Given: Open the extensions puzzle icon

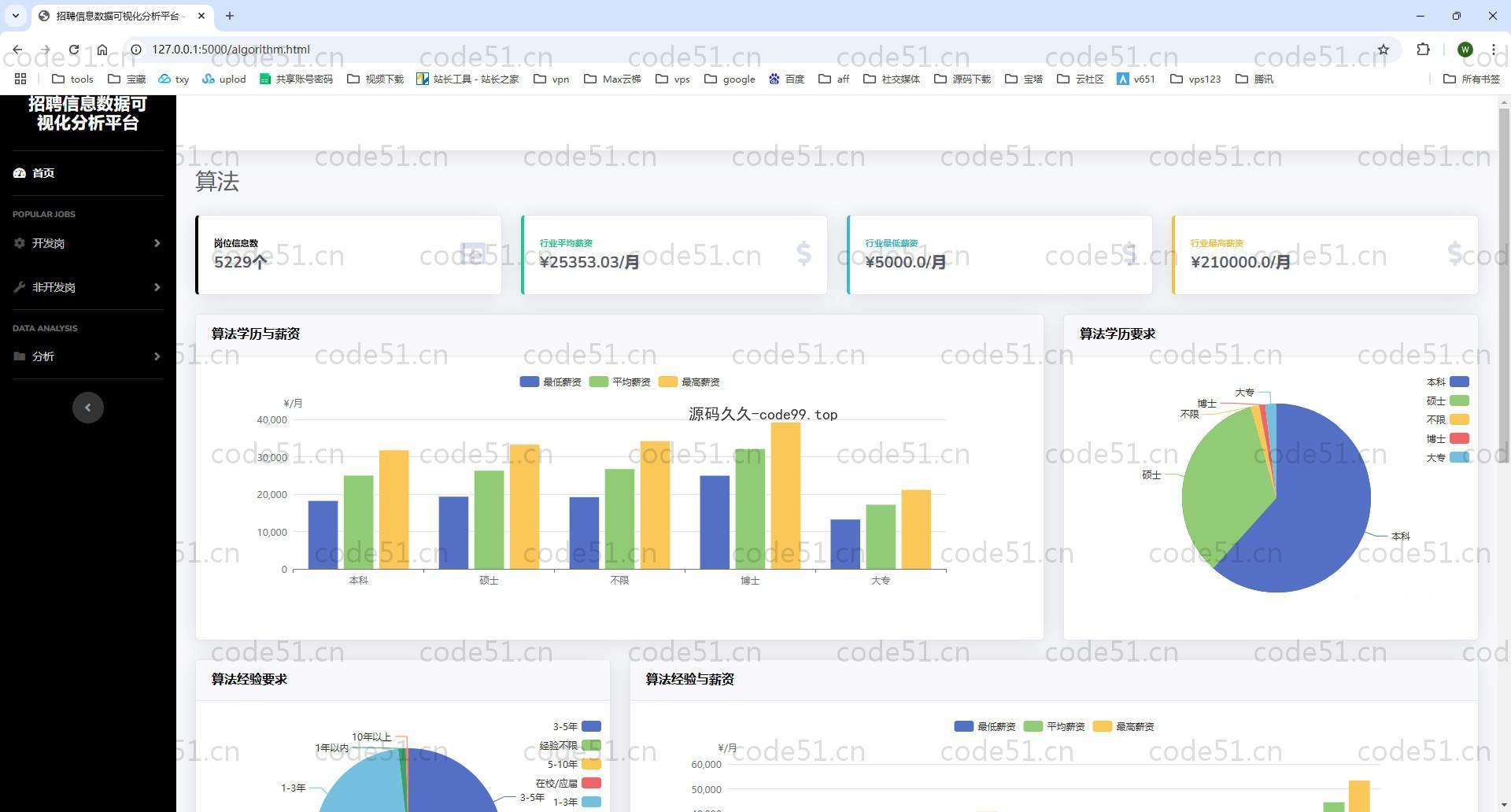Looking at the screenshot, I should (x=1423, y=50).
